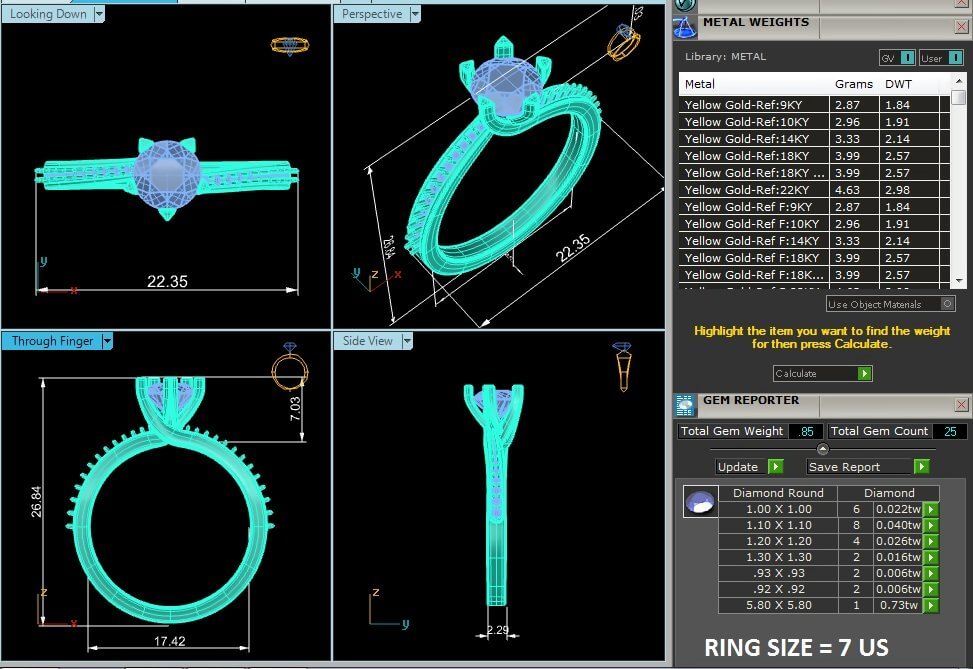Viewport: 973px width, 669px height.
Task: Click the Gem Reporter panel icon
Action: click(685, 404)
